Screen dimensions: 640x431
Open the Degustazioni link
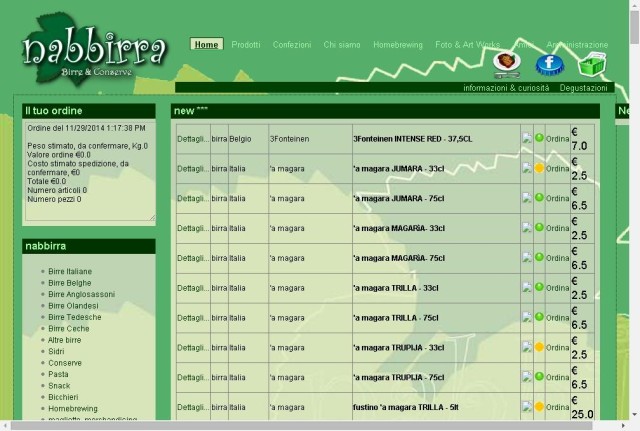tap(583, 88)
